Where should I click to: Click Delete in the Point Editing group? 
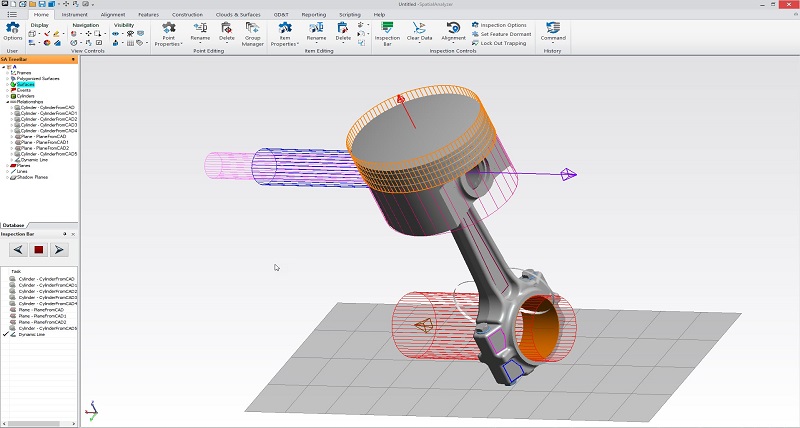point(227,31)
